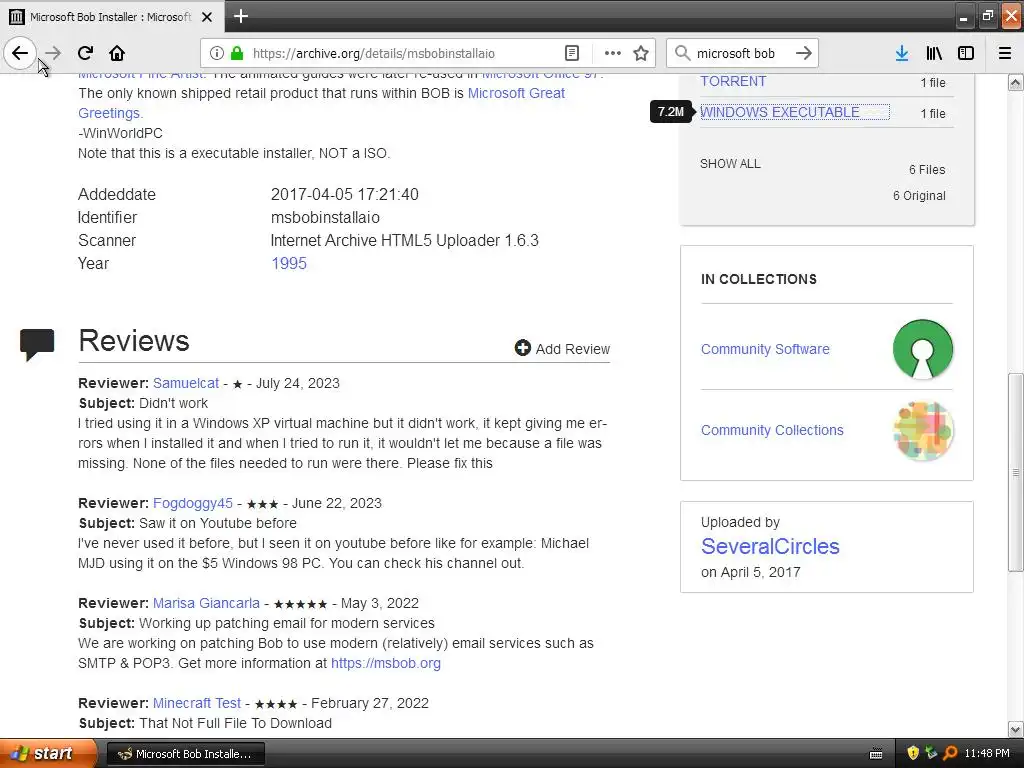Open the browser home page
The image size is (1024, 768).
117,53
